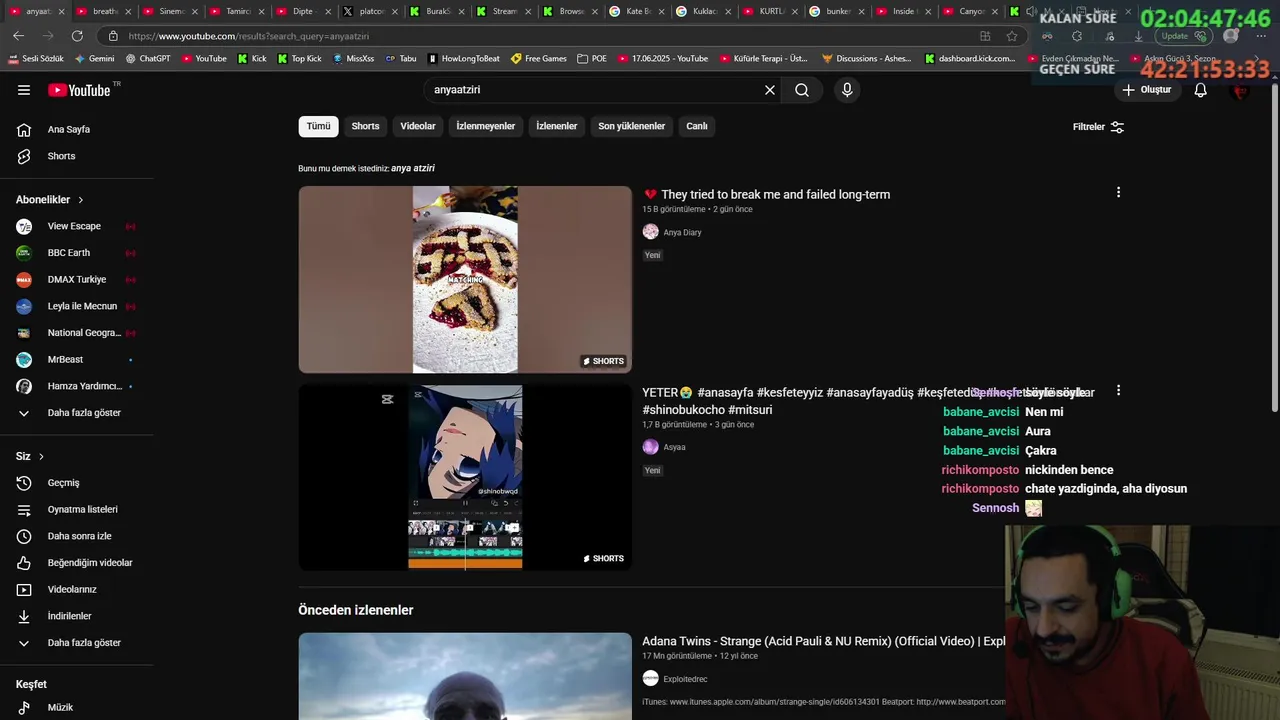
Task: Open the Free Games bookmark
Action: [538, 58]
